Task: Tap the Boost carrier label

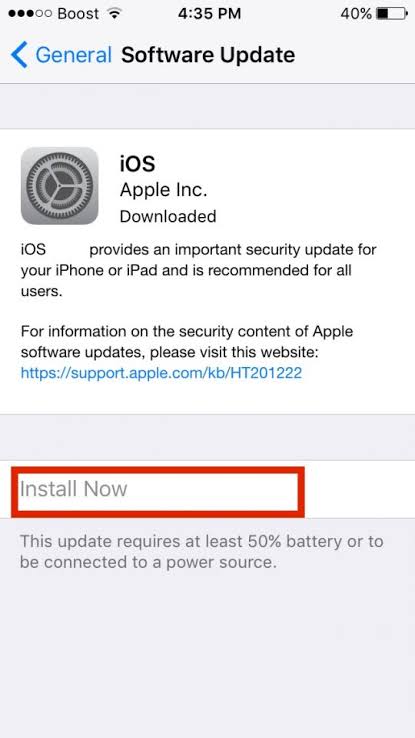Action: (x=80, y=14)
